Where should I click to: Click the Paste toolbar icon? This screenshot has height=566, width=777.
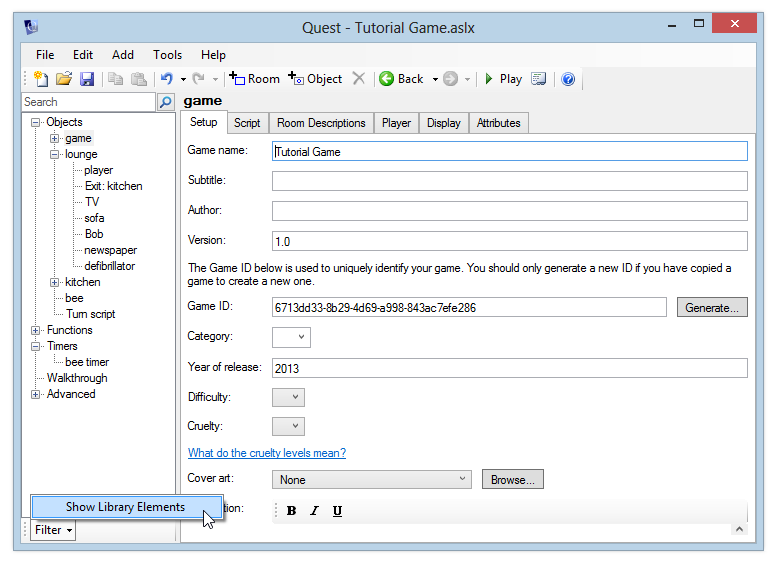pos(139,79)
